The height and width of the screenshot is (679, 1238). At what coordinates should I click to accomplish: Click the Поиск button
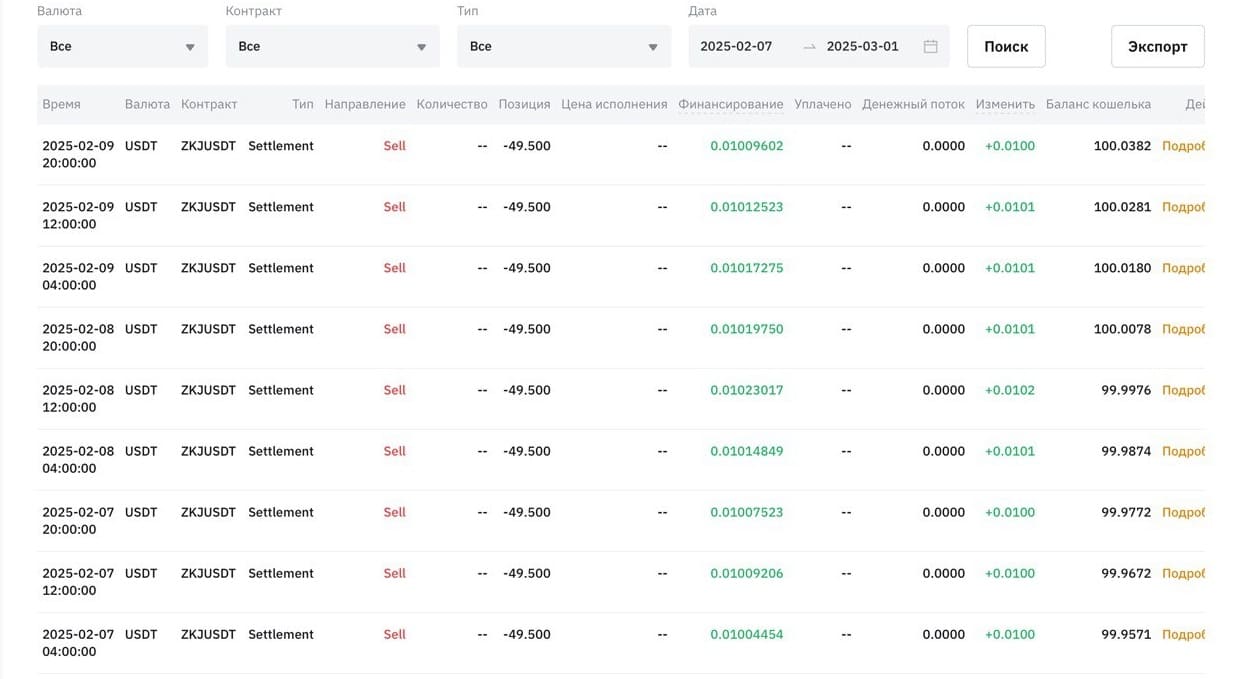coord(1006,46)
